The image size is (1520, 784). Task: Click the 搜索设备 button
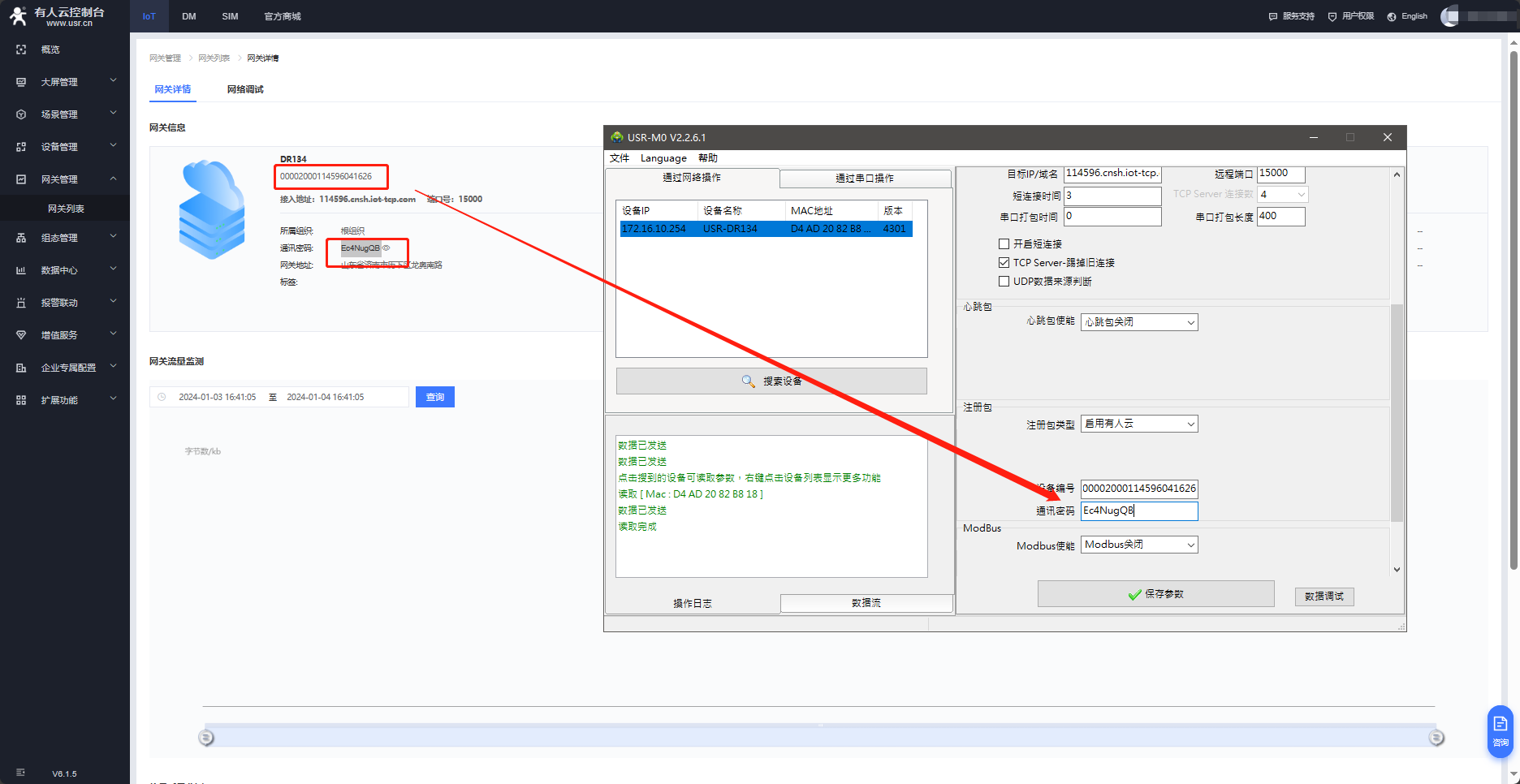[x=771, y=381]
